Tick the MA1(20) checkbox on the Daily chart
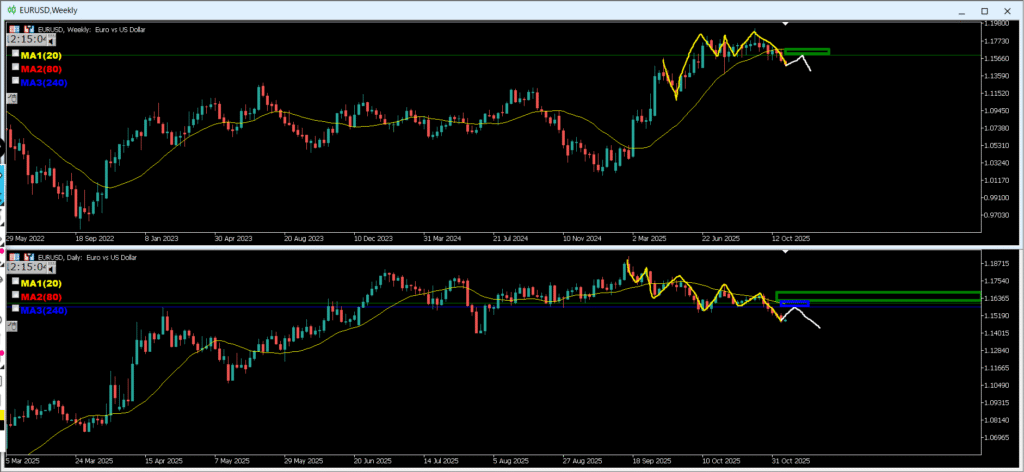This screenshot has width=1024, height=472. point(14,282)
